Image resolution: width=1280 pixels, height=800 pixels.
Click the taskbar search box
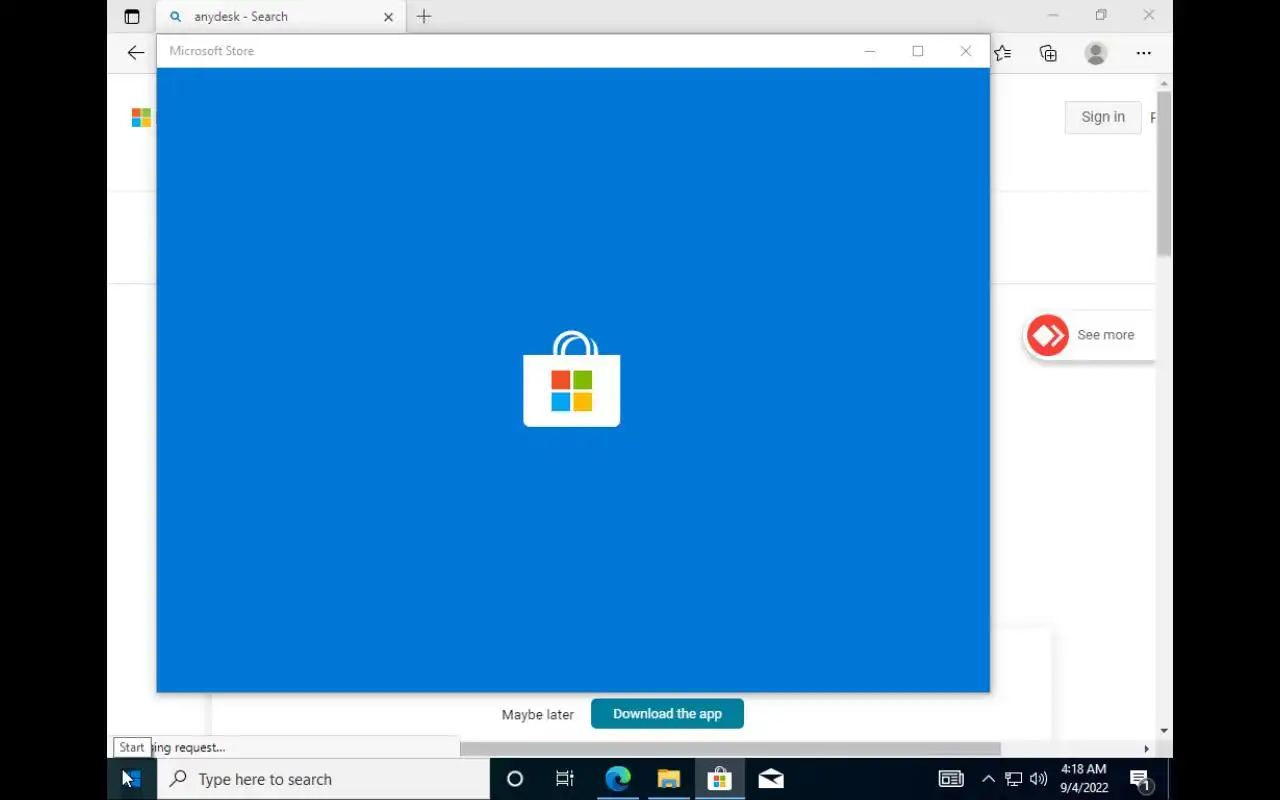point(322,779)
